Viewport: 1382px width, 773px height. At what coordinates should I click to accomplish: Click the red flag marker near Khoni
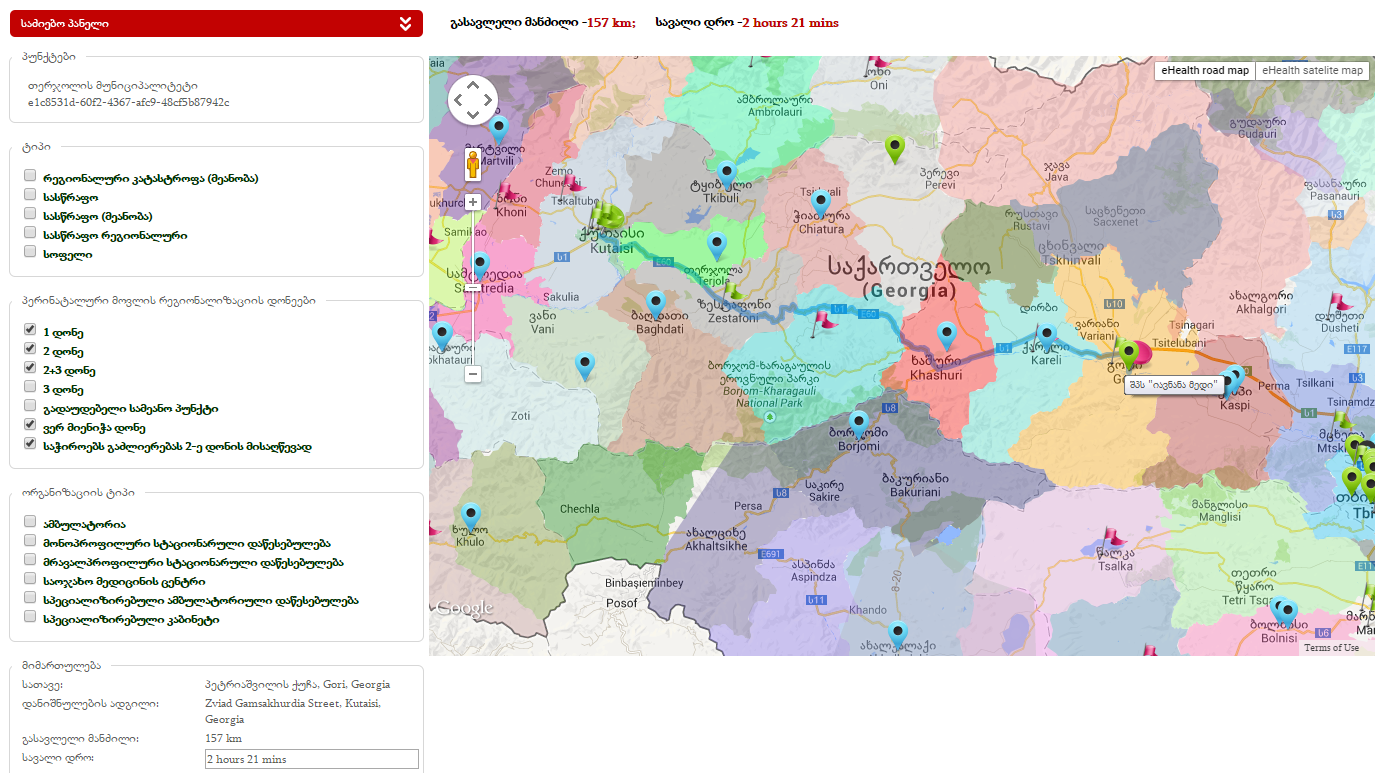pos(507,191)
